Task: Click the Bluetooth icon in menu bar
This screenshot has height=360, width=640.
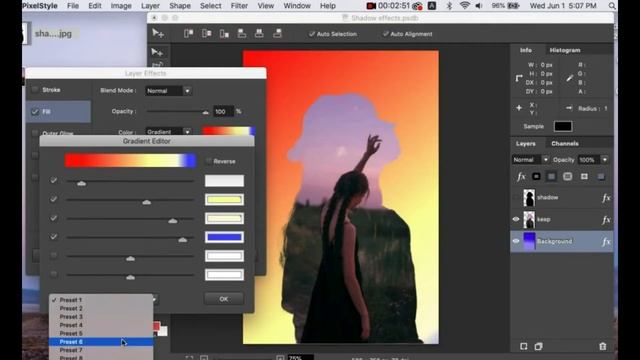Action: [x=449, y=6]
